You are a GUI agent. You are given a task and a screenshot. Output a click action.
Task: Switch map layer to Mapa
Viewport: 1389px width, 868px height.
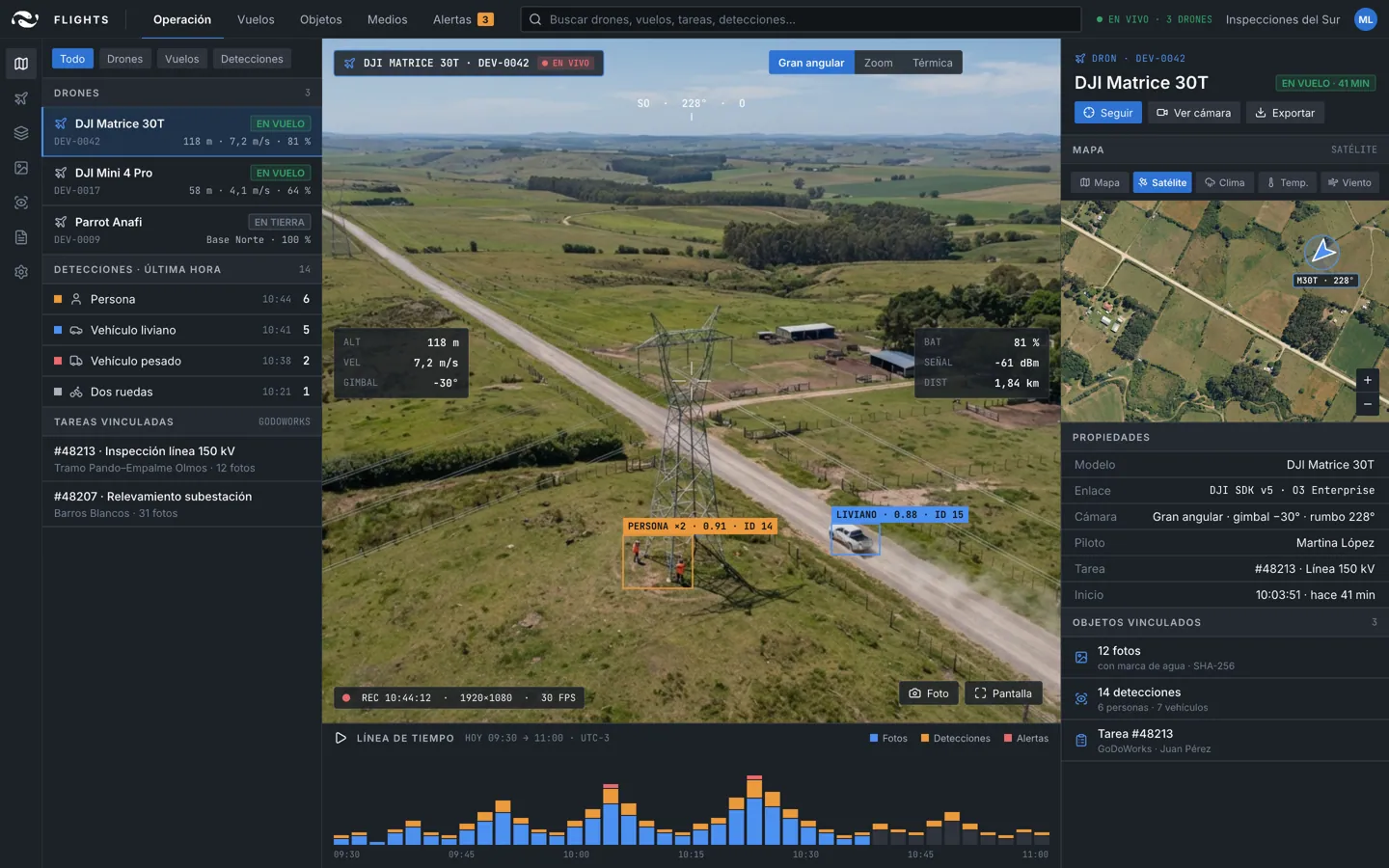coord(1100,182)
